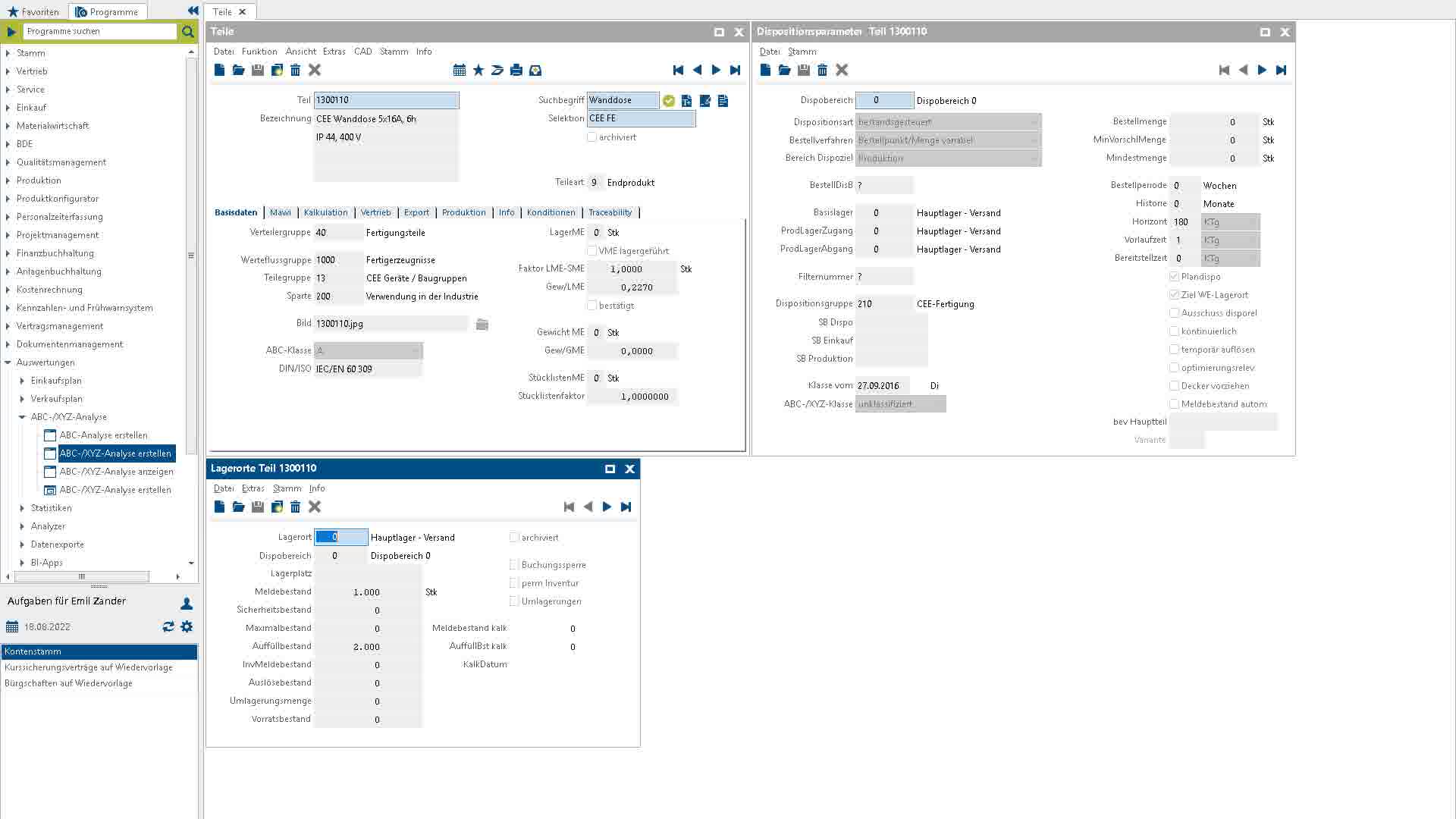Open task settings gear icon

coord(187,626)
